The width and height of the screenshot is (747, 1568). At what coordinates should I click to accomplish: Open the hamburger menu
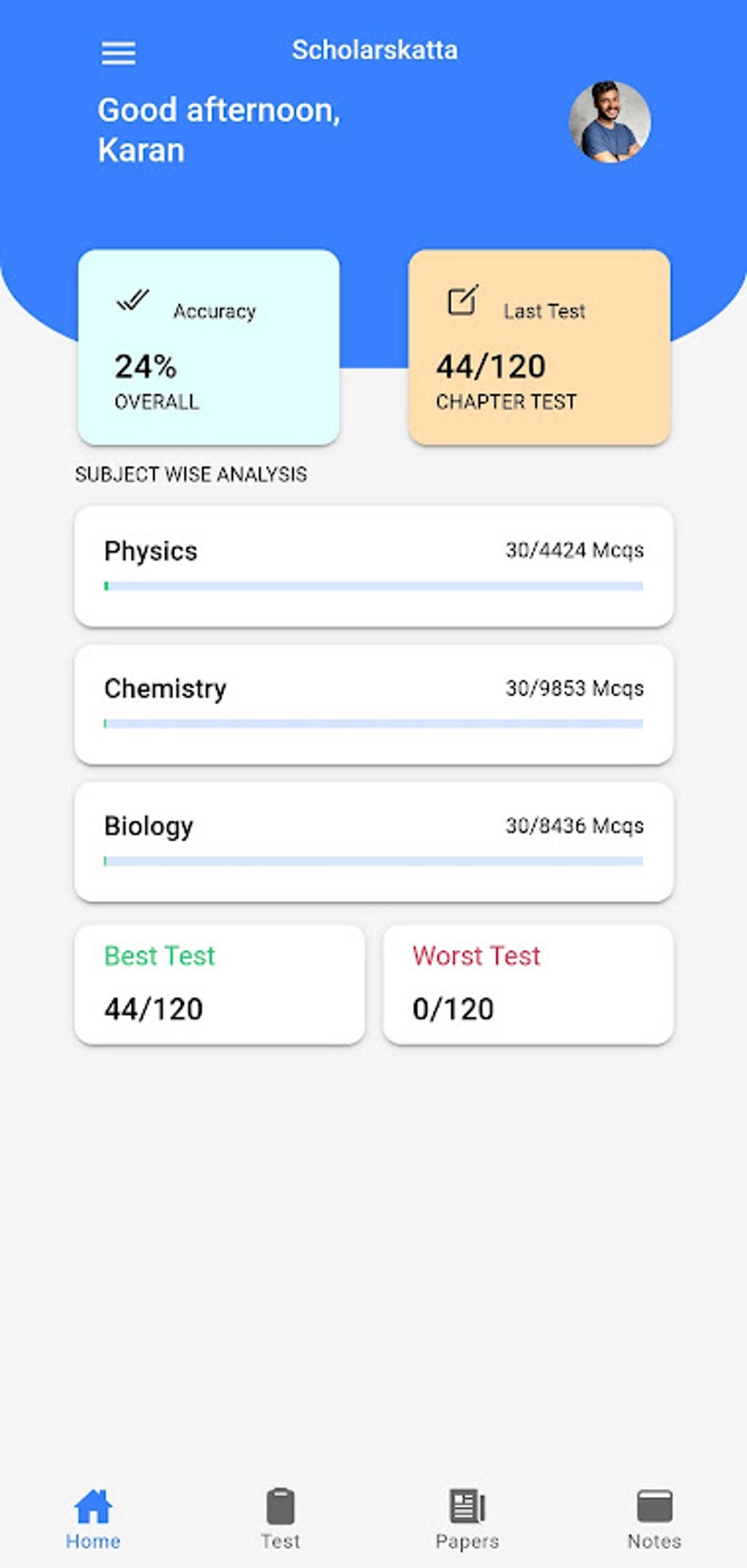[x=118, y=53]
